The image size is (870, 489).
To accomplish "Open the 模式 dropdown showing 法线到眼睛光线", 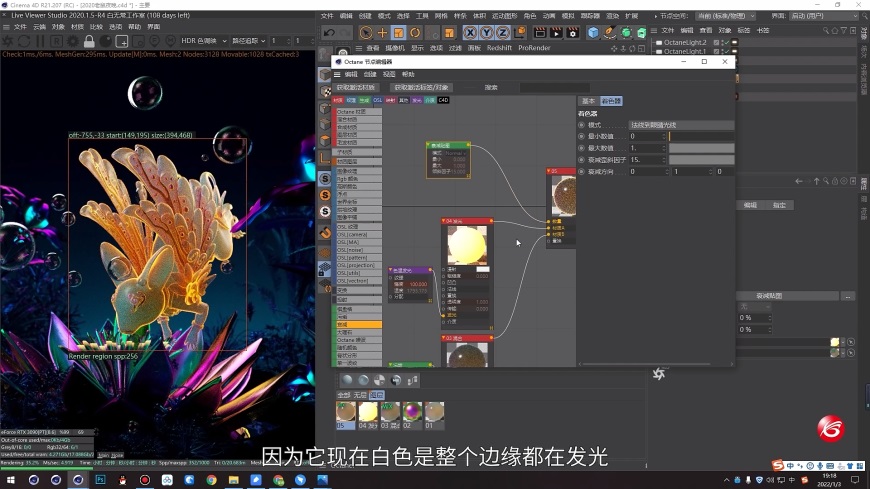I will click(680, 125).
